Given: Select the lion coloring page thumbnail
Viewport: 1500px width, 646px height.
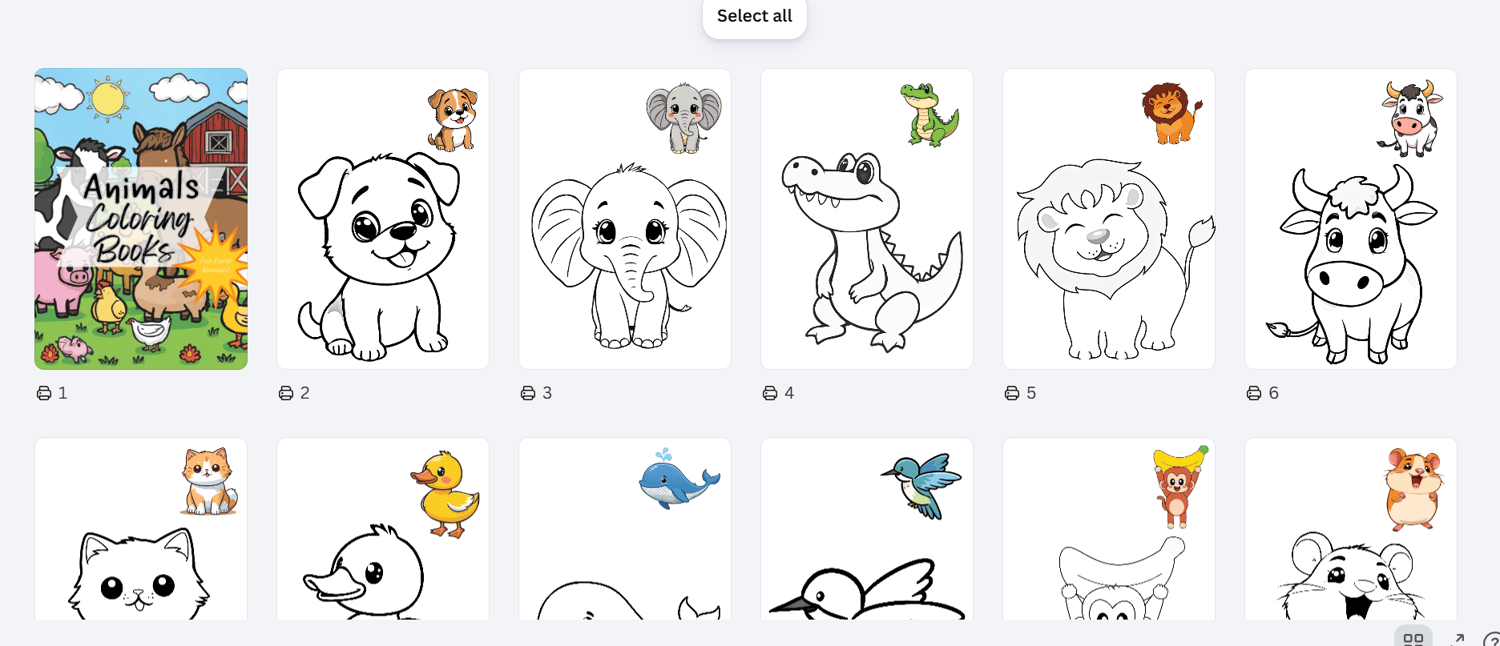Looking at the screenshot, I should (x=1109, y=219).
